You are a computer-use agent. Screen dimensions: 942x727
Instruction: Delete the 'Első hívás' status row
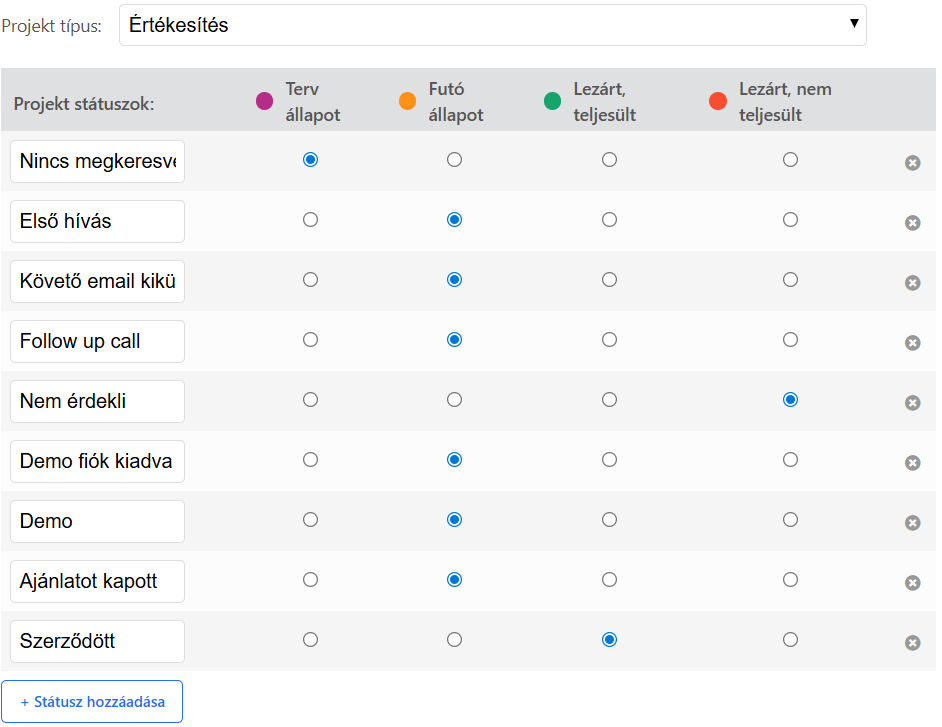912,223
